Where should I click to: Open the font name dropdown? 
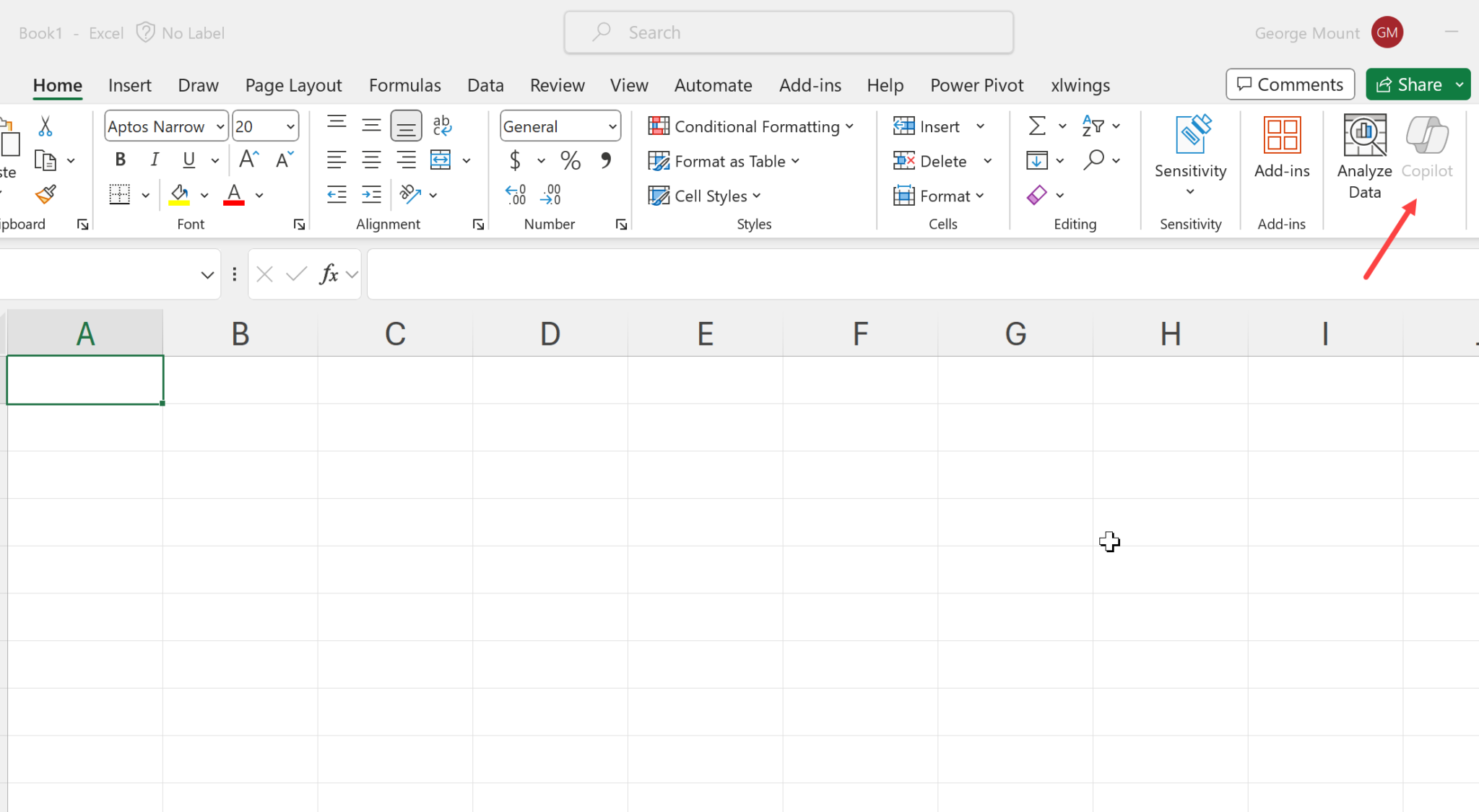pyautogui.click(x=220, y=126)
